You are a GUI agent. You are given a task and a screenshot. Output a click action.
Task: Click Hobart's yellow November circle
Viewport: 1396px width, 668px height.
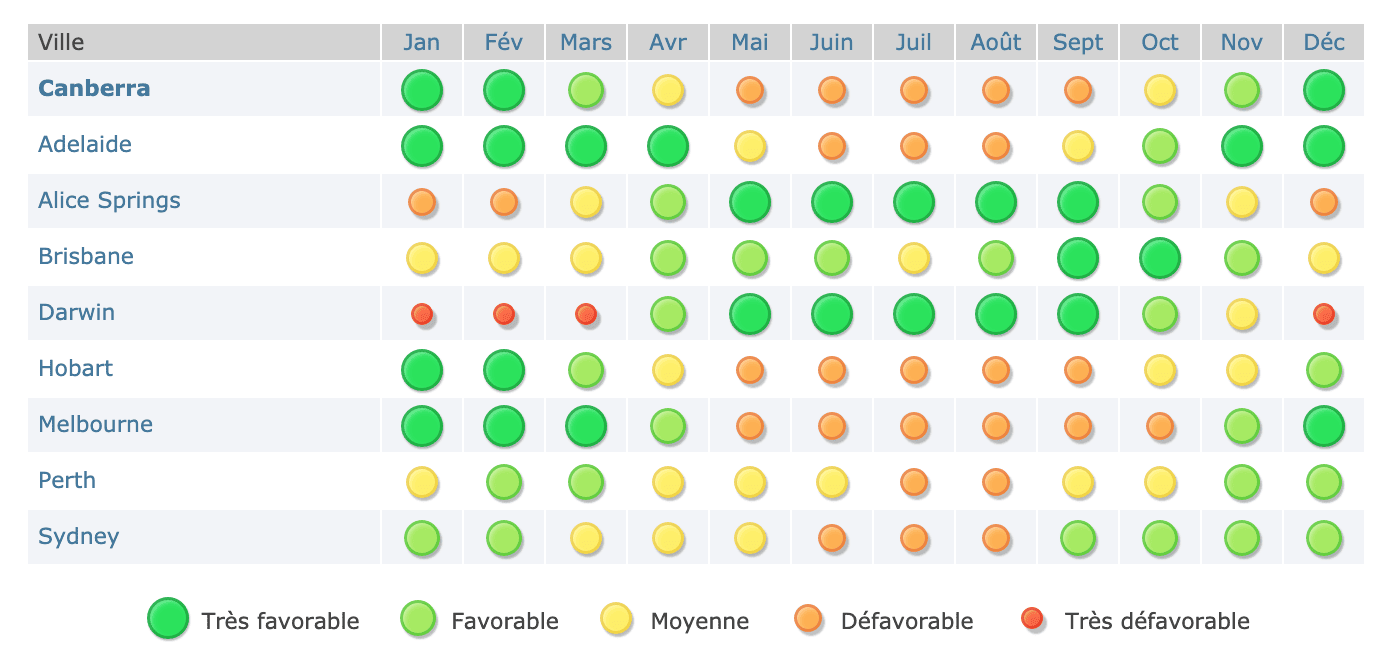(x=1242, y=370)
